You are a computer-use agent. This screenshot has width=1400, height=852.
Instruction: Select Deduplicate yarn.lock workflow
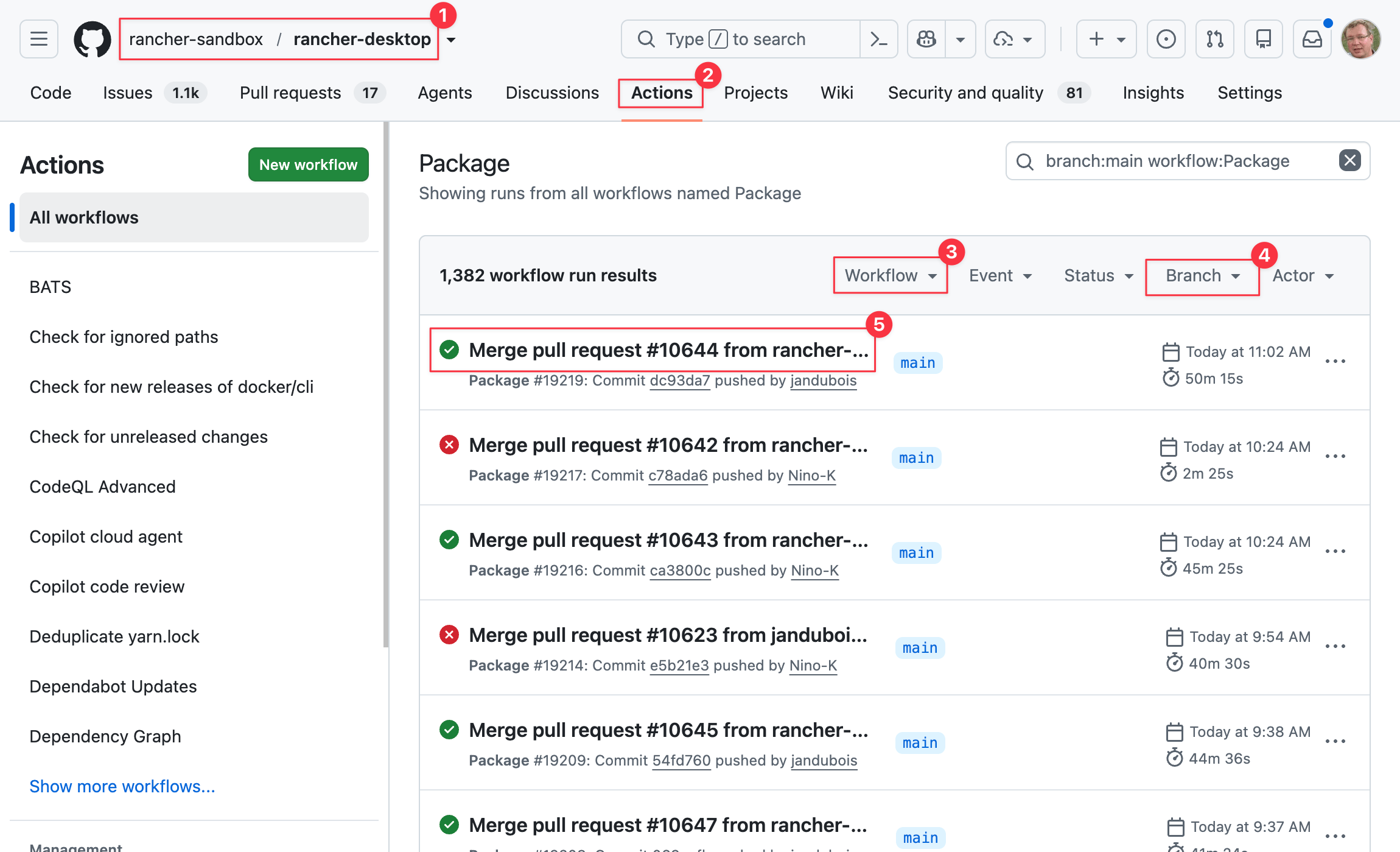click(x=194, y=636)
